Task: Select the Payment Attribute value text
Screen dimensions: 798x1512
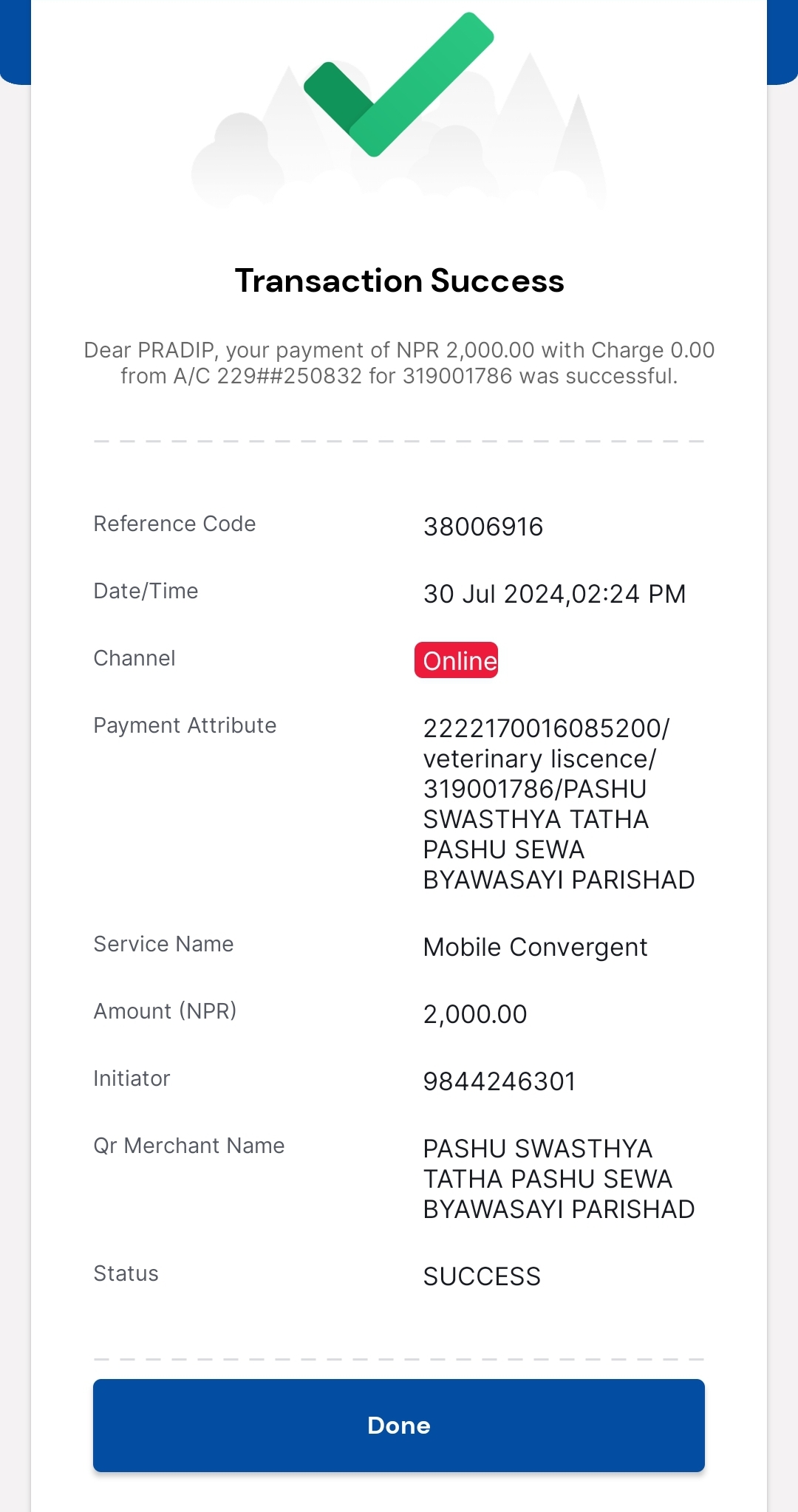Action: pyautogui.click(x=559, y=804)
